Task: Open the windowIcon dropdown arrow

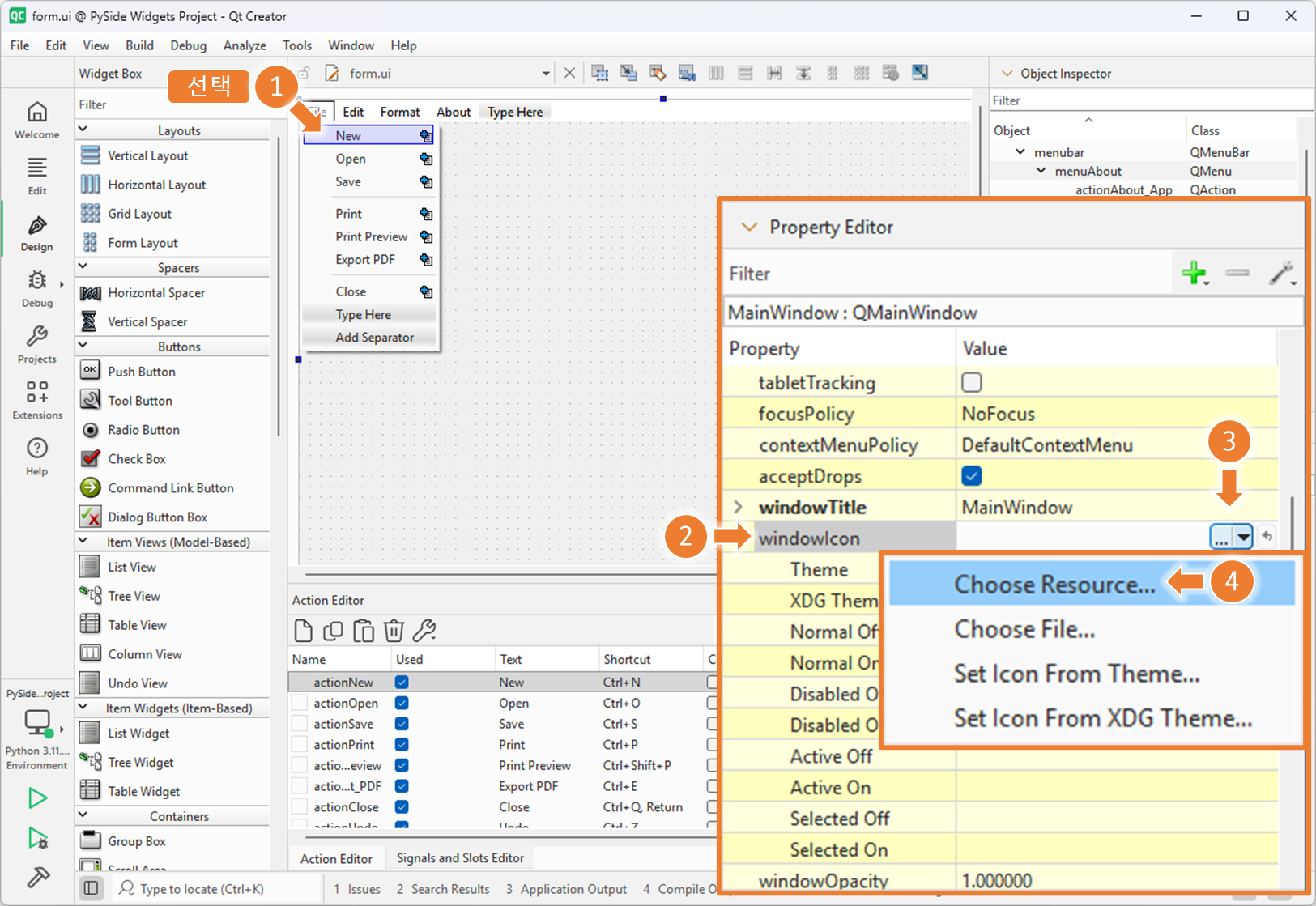Action: (1243, 536)
